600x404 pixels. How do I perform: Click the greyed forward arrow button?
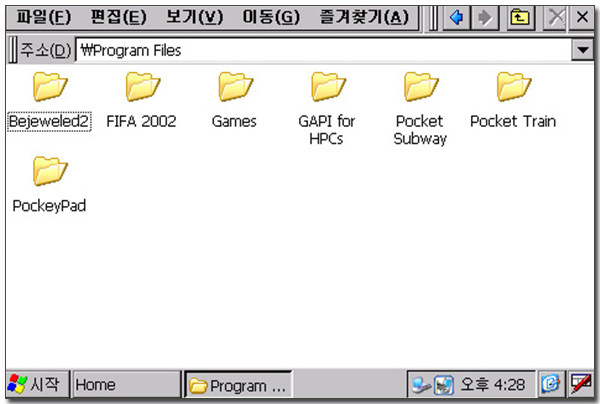tap(485, 17)
